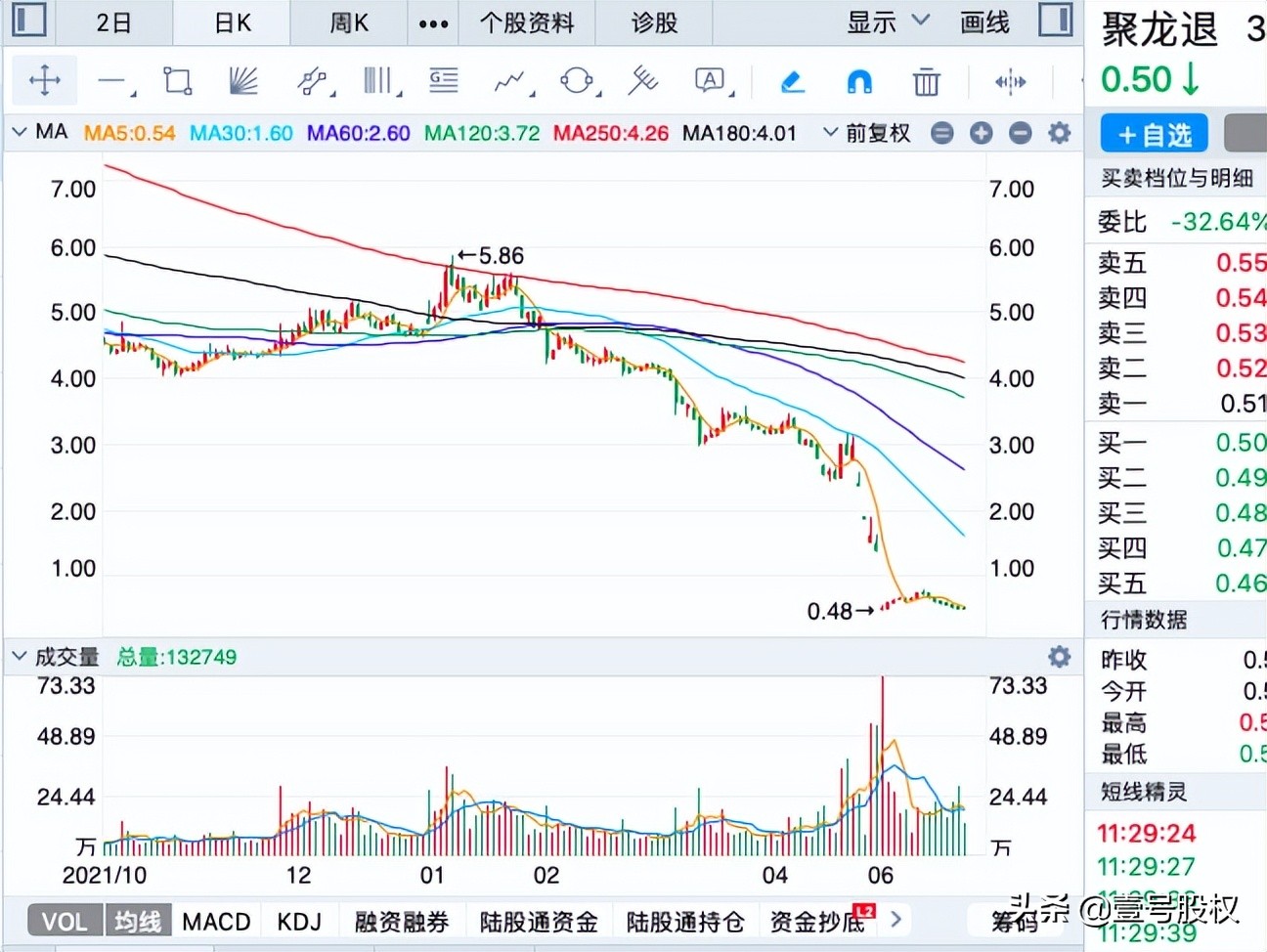Switch to the 周K weekly chart tab
The height and width of the screenshot is (952, 1267).
pyautogui.click(x=347, y=22)
